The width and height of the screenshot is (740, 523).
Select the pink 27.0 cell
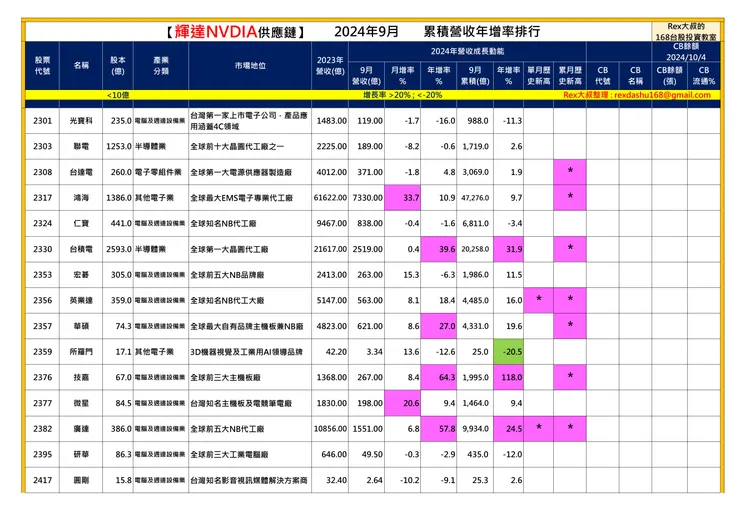pos(438,326)
